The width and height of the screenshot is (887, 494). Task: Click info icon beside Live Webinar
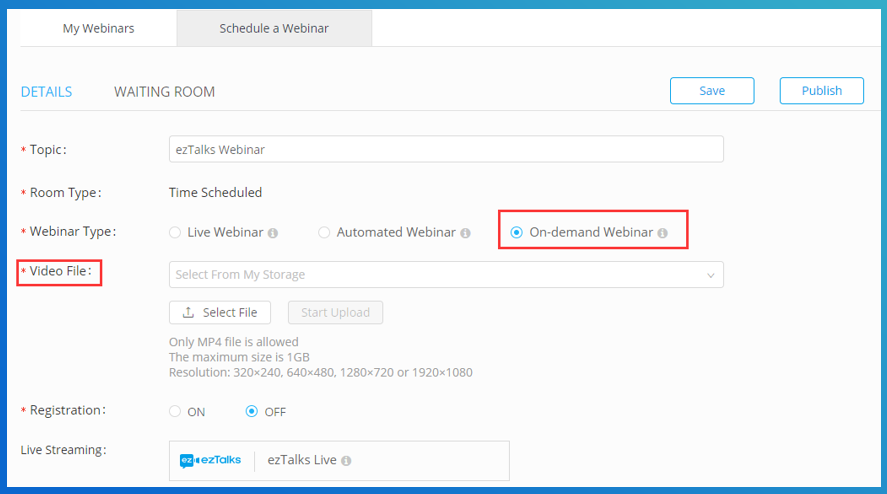pyautogui.click(x=273, y=233)
